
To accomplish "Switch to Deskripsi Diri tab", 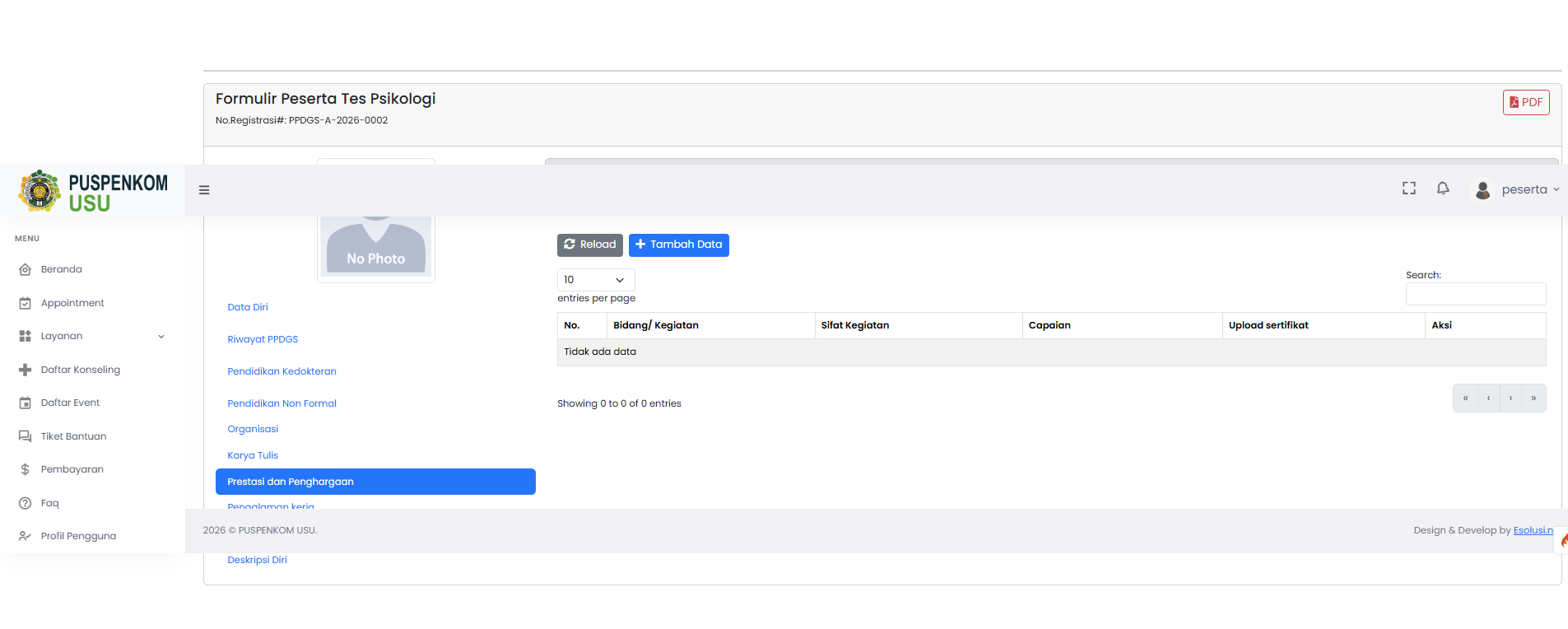I will [257, 560].
